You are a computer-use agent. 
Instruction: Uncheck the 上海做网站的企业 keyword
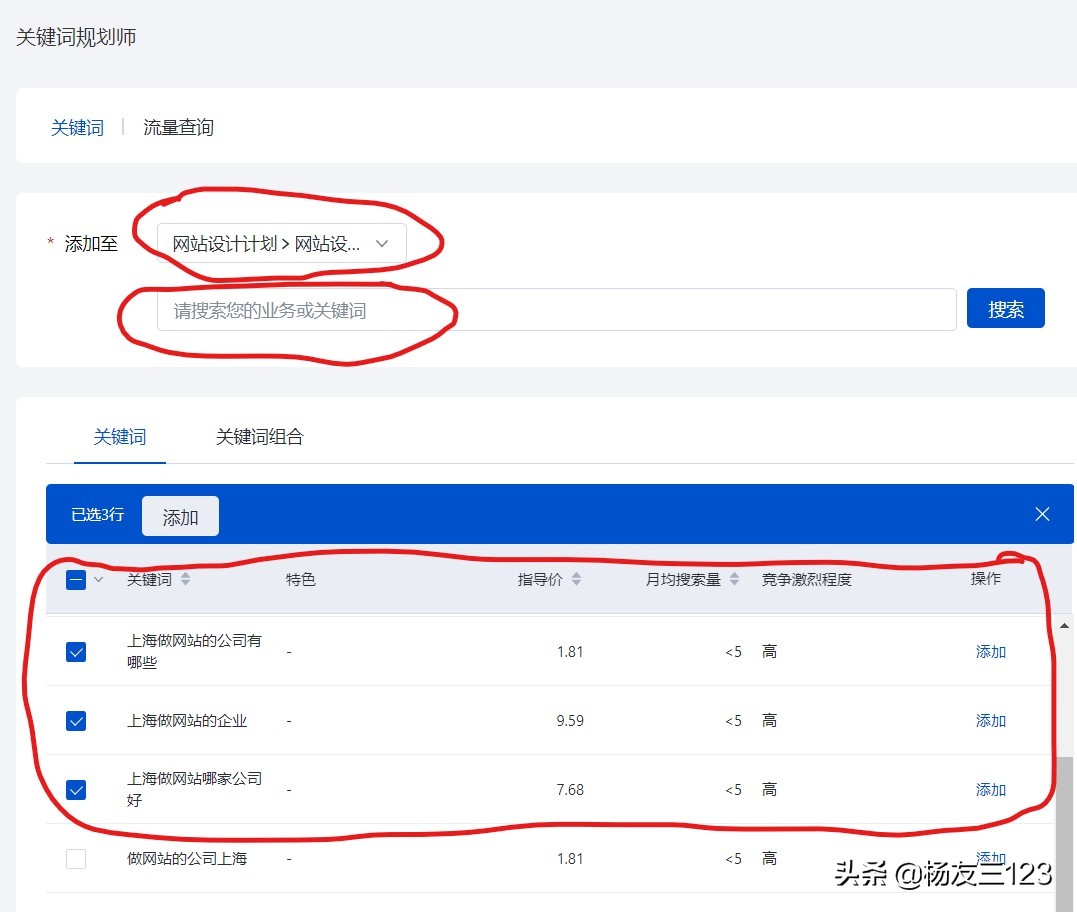click(x=76, y=720)
